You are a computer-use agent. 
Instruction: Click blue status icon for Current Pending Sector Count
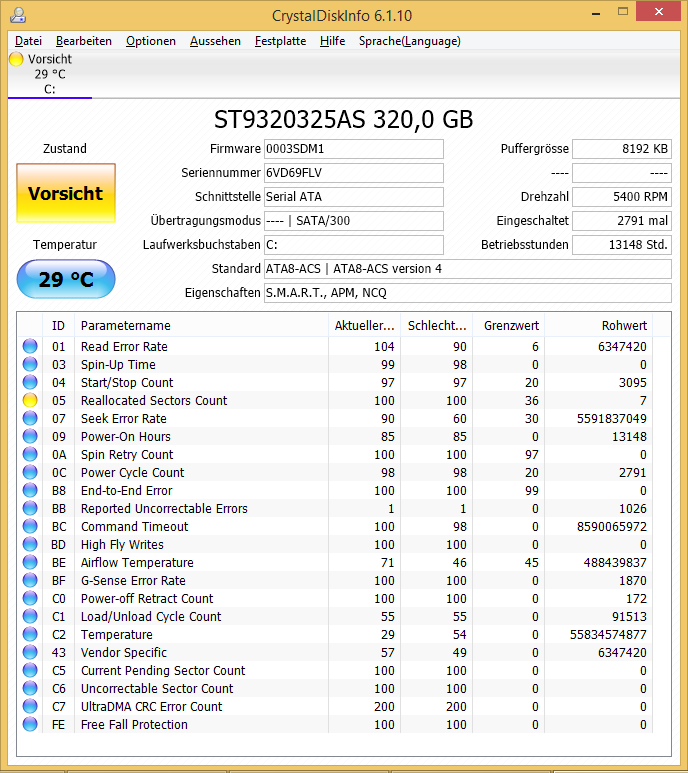(30, 670)
